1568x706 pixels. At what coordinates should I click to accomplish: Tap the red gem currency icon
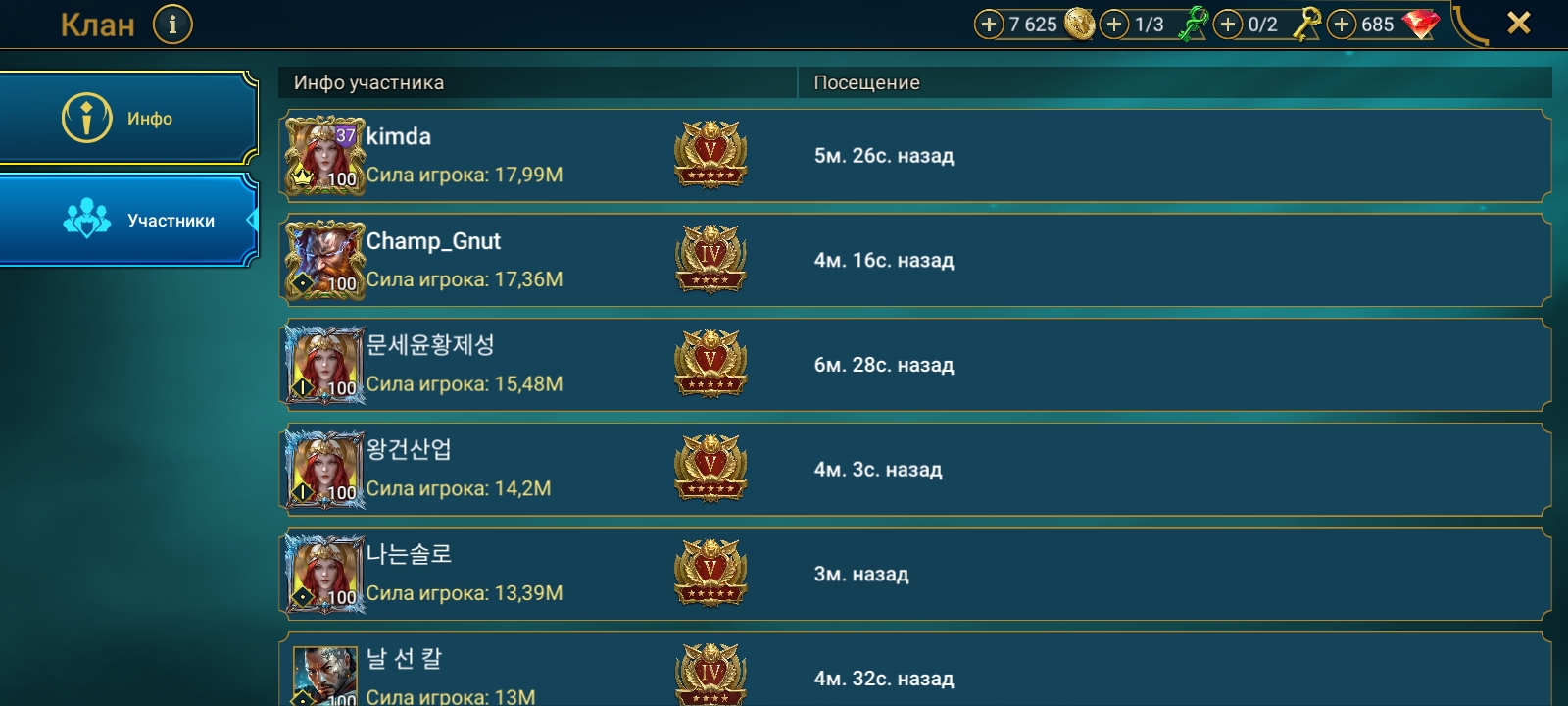pyautogui.click(x=1421, y=25)
